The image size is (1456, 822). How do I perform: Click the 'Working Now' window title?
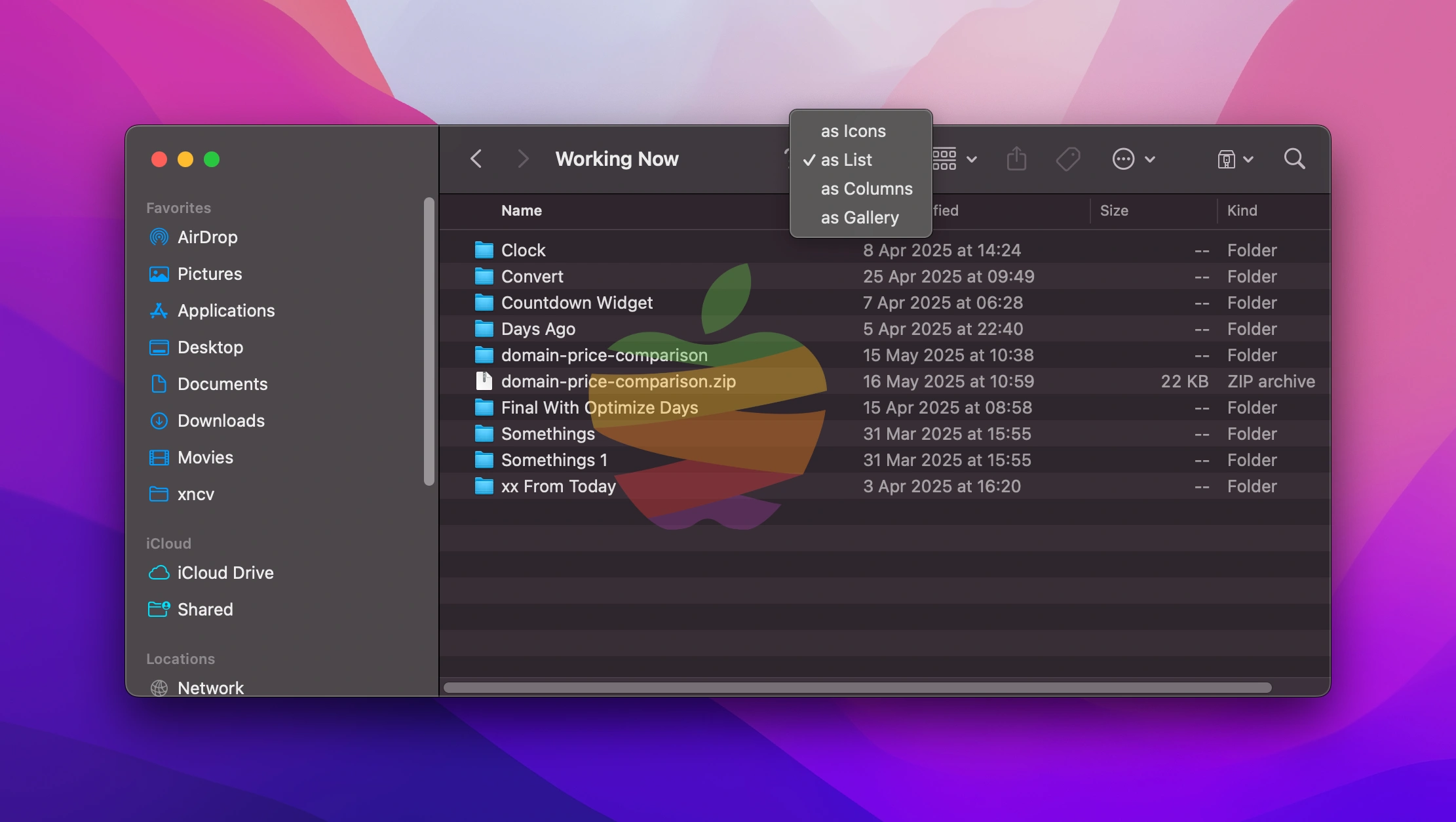617,159
